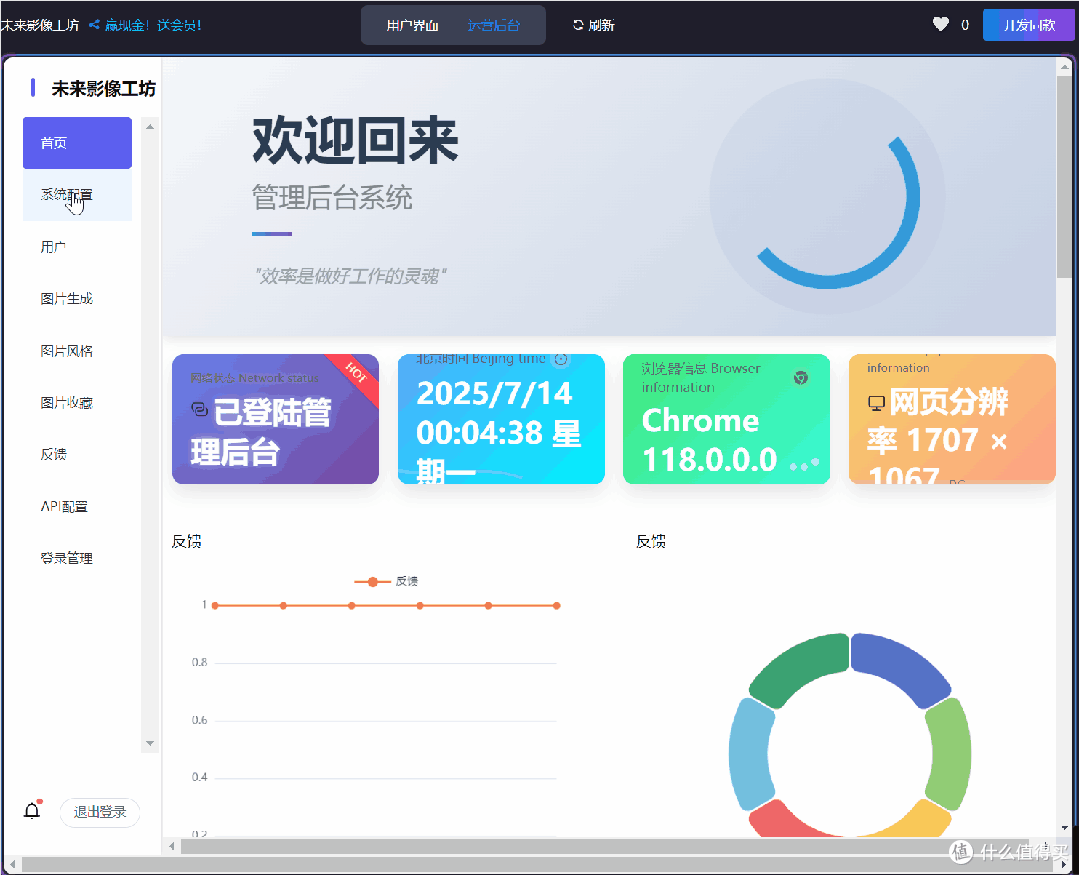Click the 管理后台系统 subtitle
The width and height of the screenshot is (1079, 875).
332,197
